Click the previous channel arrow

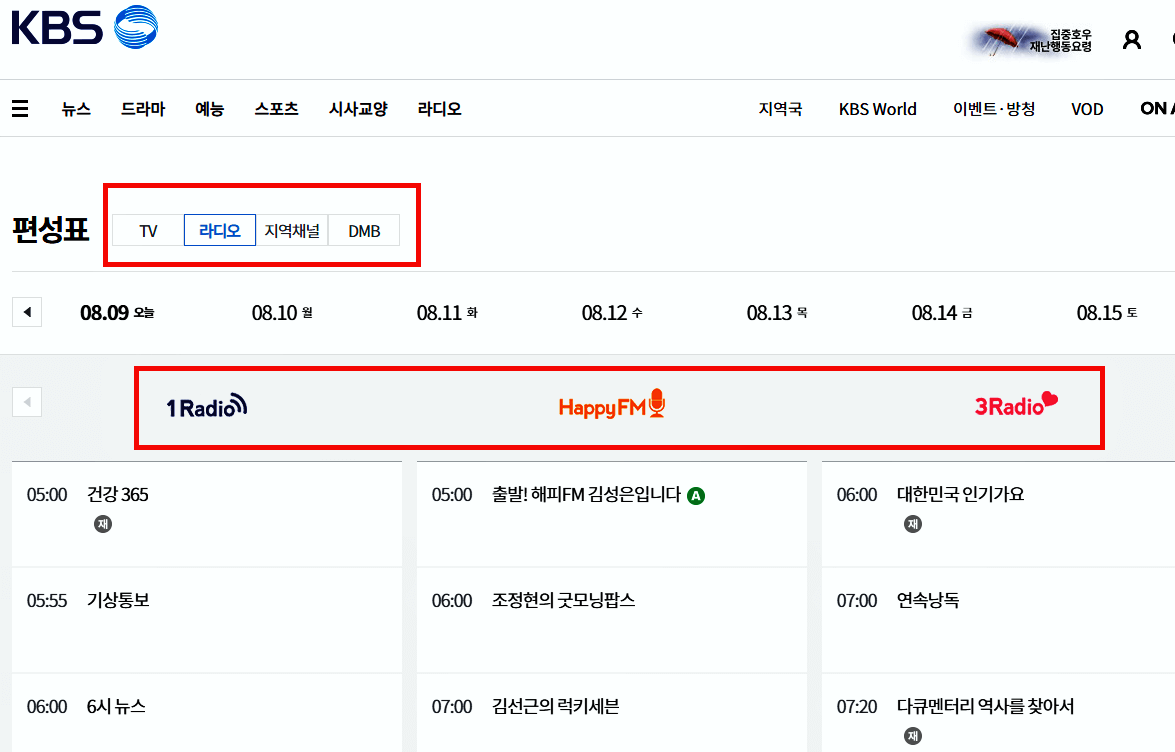(x=27, y=402)
